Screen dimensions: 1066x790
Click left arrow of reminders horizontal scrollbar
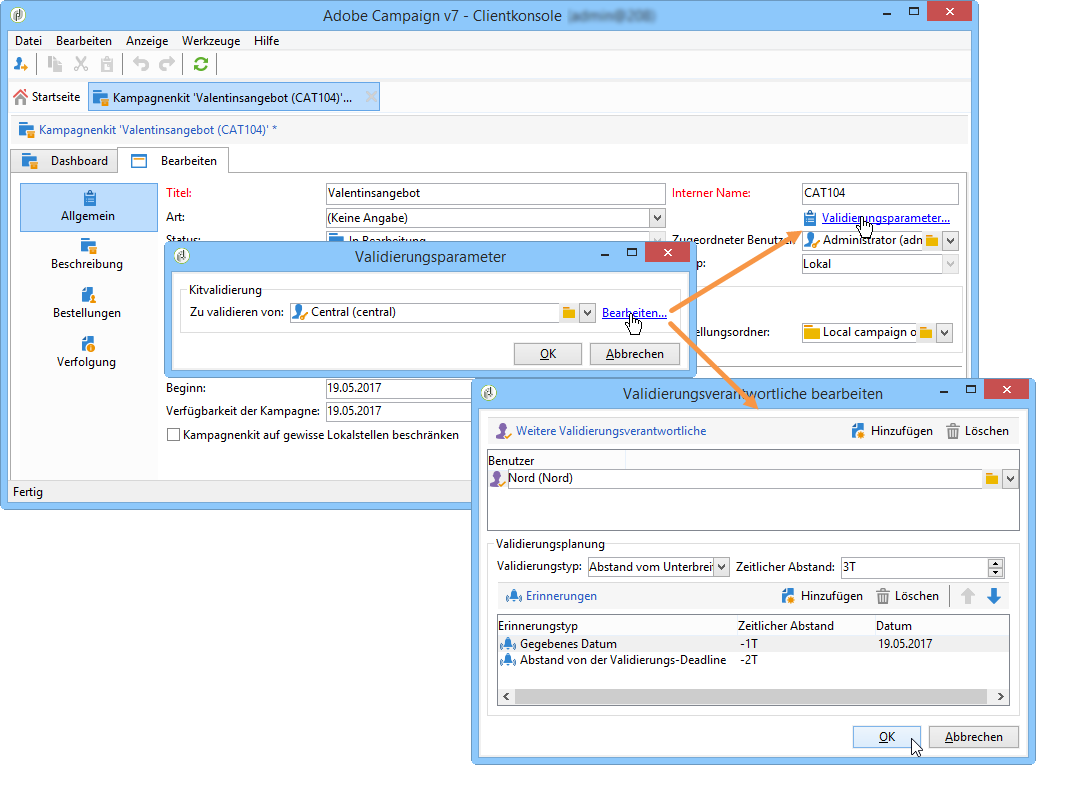tap(506, 696)
